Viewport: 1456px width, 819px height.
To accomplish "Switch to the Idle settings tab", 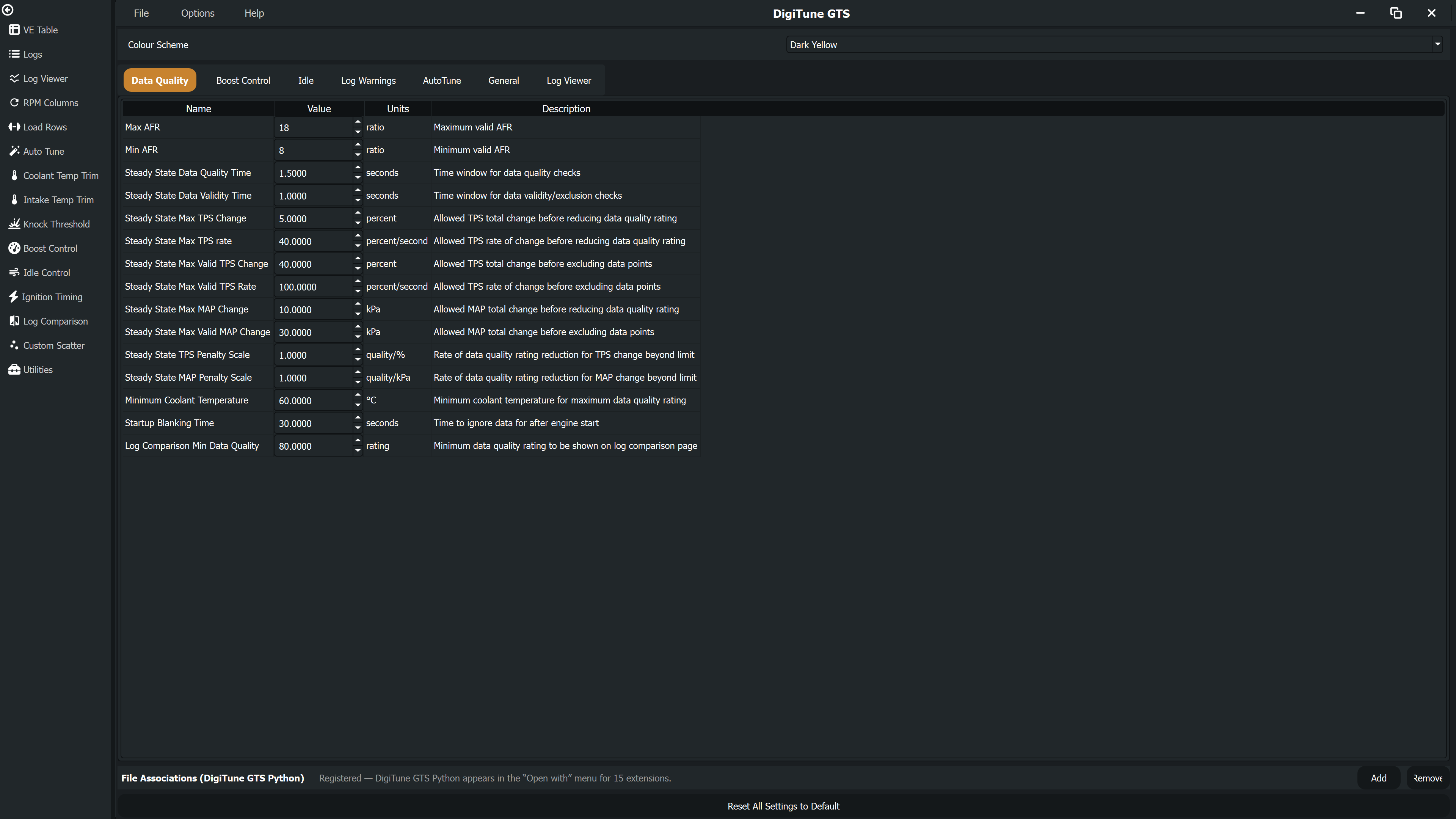I will click(x=306, y=80).
